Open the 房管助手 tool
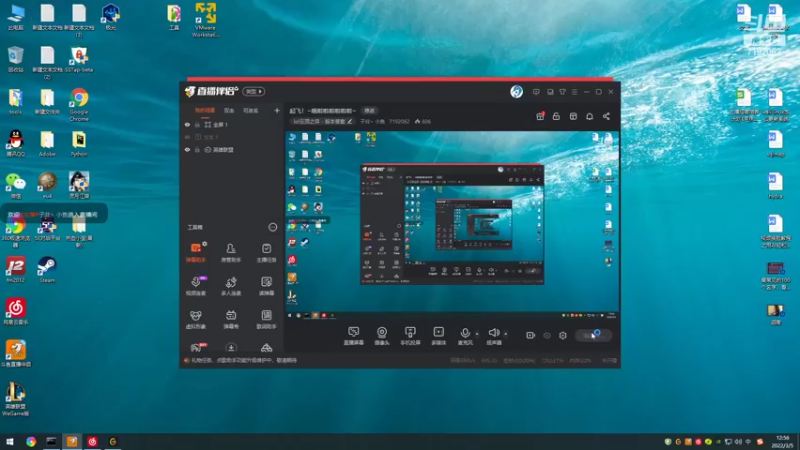This screenshot has width=800, height=450. tap(231, 252)
